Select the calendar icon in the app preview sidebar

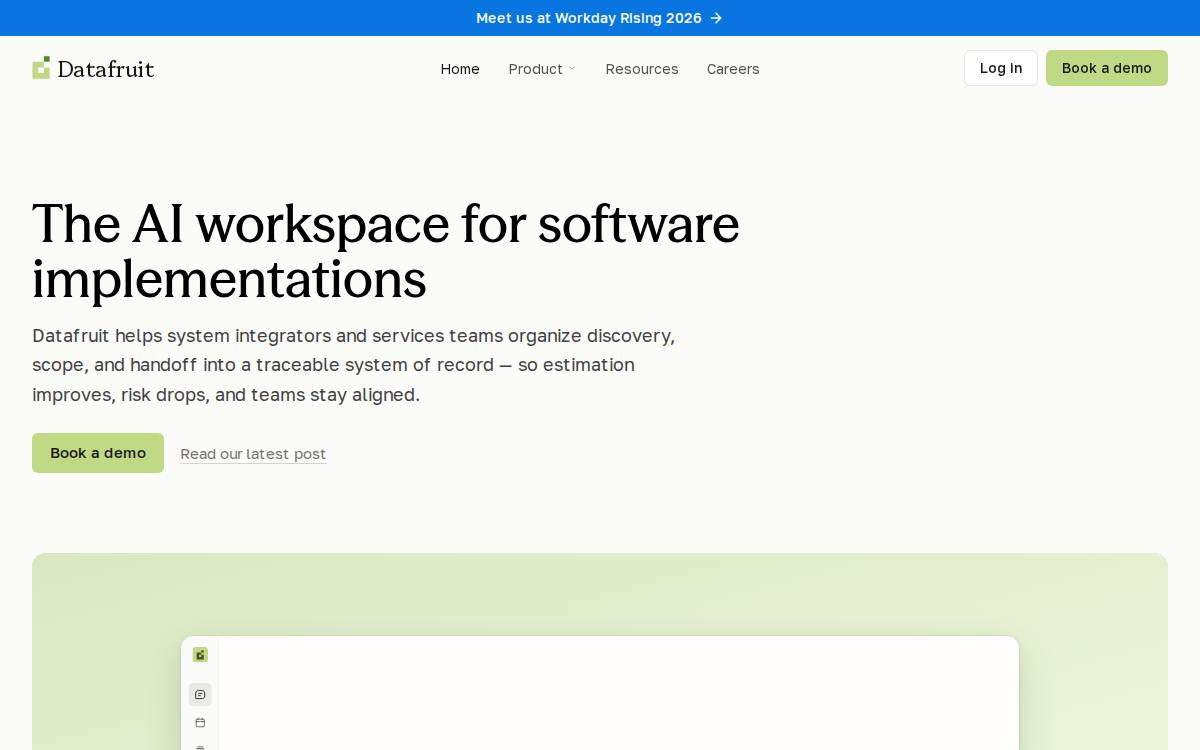tap(200, 723)
